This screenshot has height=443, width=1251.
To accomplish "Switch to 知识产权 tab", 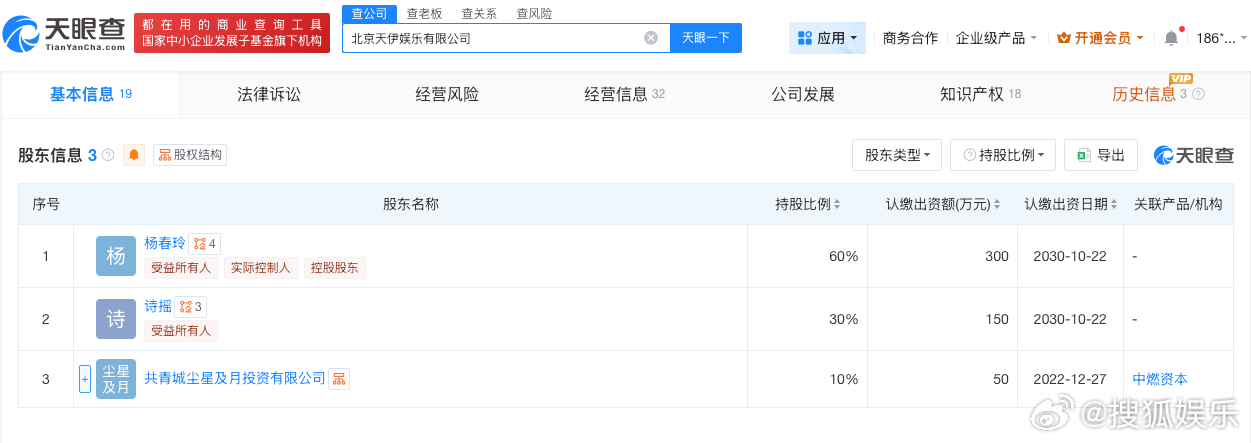I will (980, 94).
